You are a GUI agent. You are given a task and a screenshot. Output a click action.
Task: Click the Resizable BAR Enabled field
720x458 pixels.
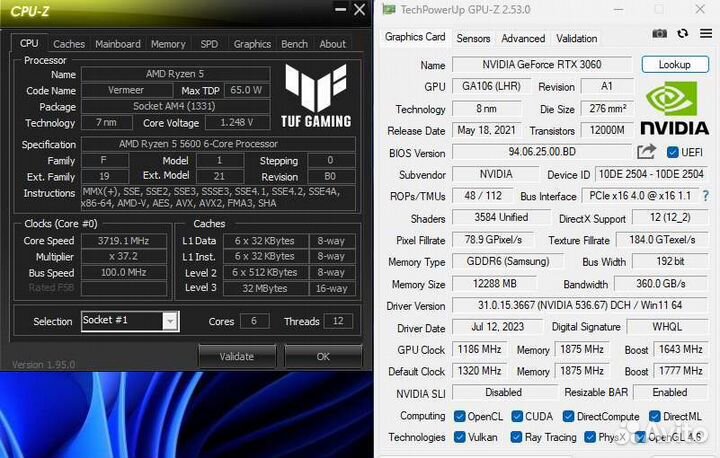(670, 392)
